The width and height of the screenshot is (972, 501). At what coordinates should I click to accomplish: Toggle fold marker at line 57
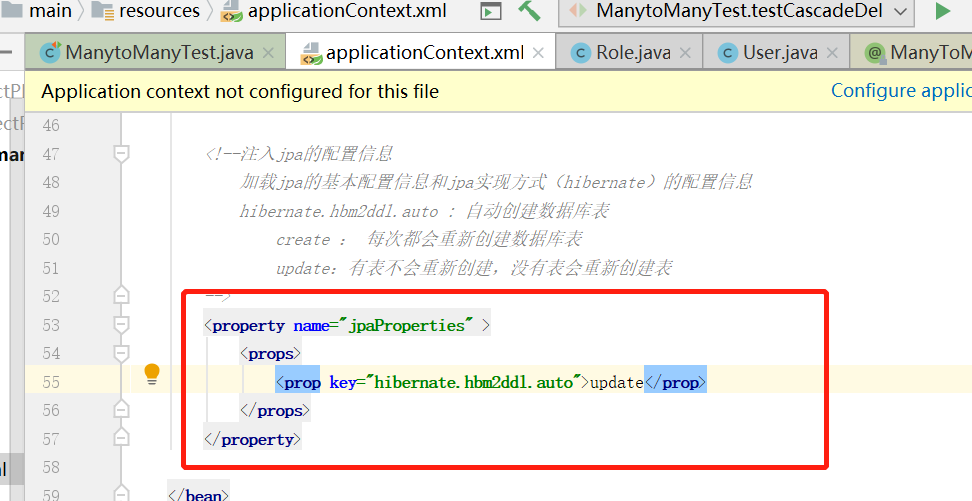(x=122, y=438)
